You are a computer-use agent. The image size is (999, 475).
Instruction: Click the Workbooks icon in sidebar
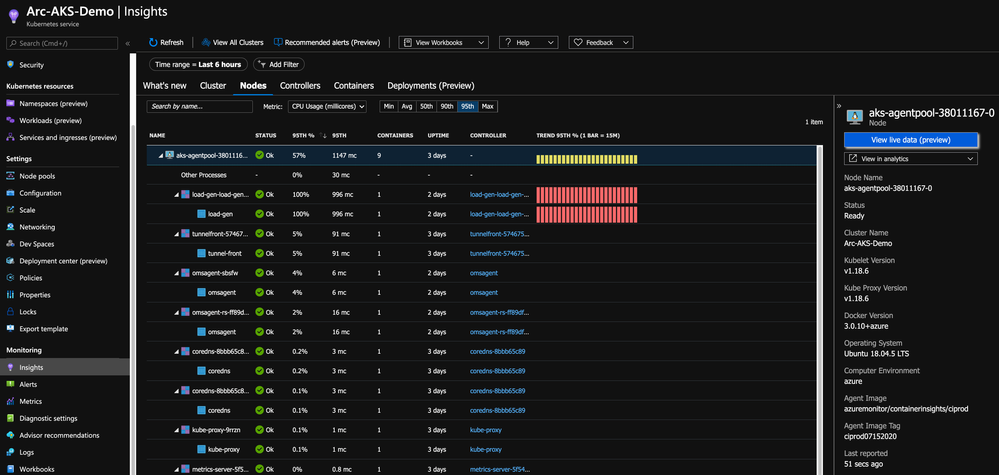point(10,469)
